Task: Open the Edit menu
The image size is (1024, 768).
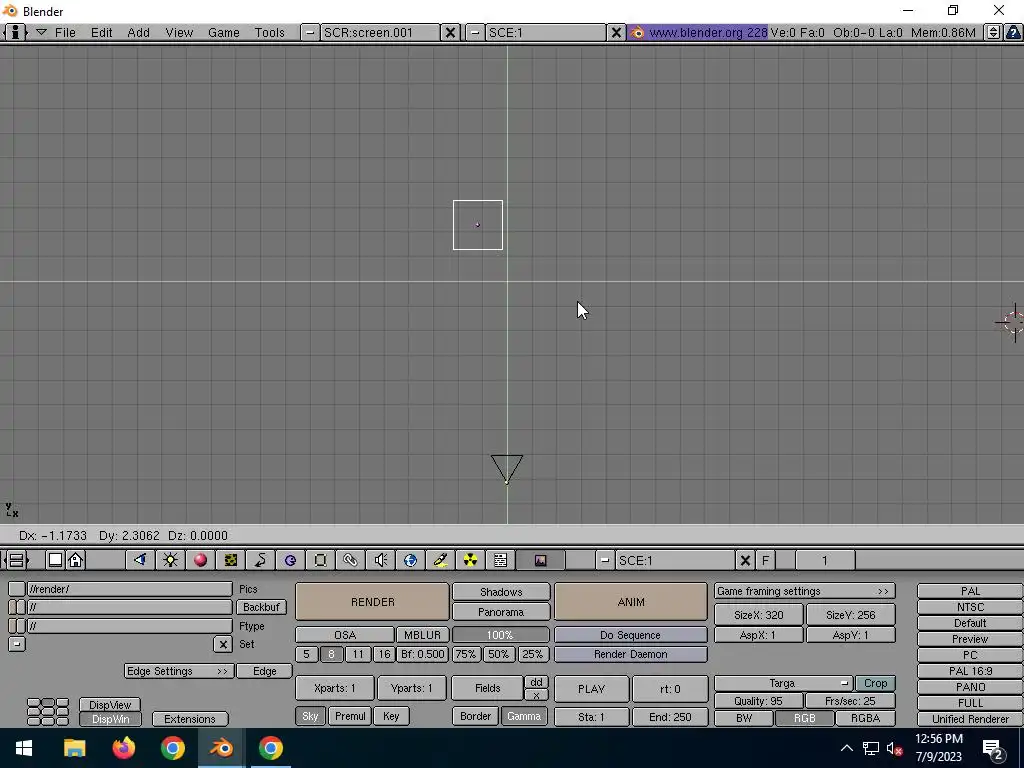Action: click(x=101, y=32)
